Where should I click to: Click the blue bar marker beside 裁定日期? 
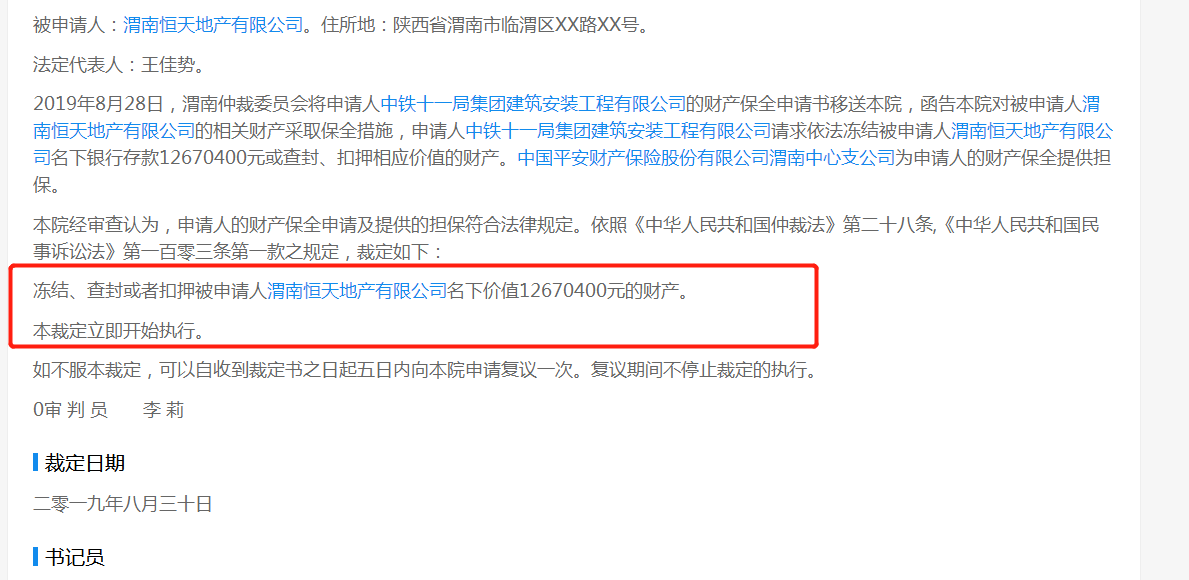pyautogui.click(x=36, y=462)
